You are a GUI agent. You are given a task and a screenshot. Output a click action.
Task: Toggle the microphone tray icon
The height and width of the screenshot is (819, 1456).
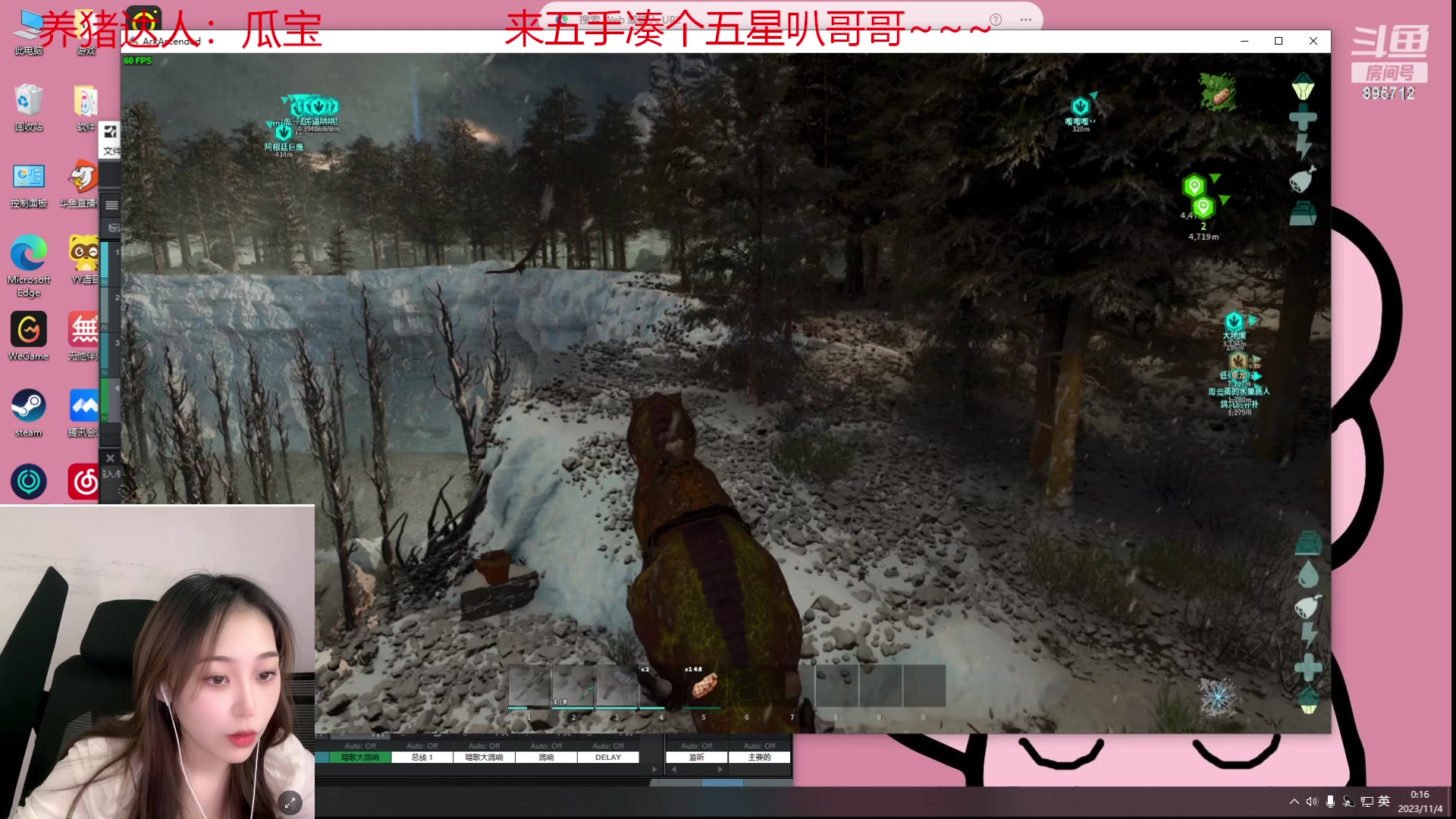pyautogui.click(x=1330, y=802)
